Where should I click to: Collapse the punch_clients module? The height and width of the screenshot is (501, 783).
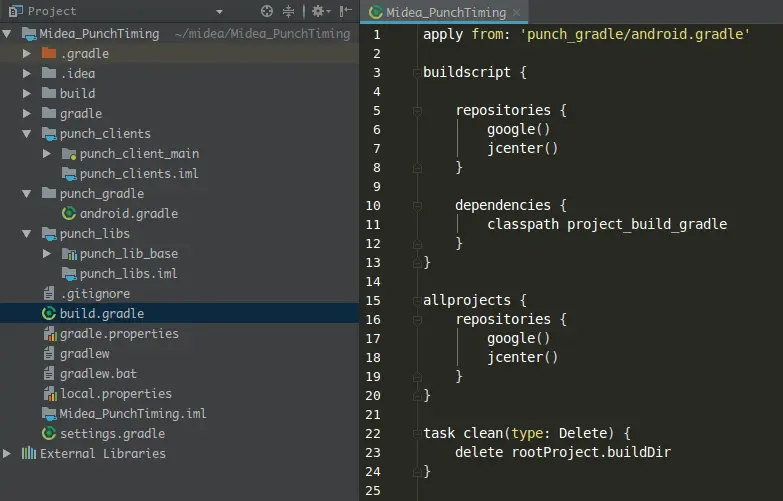(x=27, y=134)
